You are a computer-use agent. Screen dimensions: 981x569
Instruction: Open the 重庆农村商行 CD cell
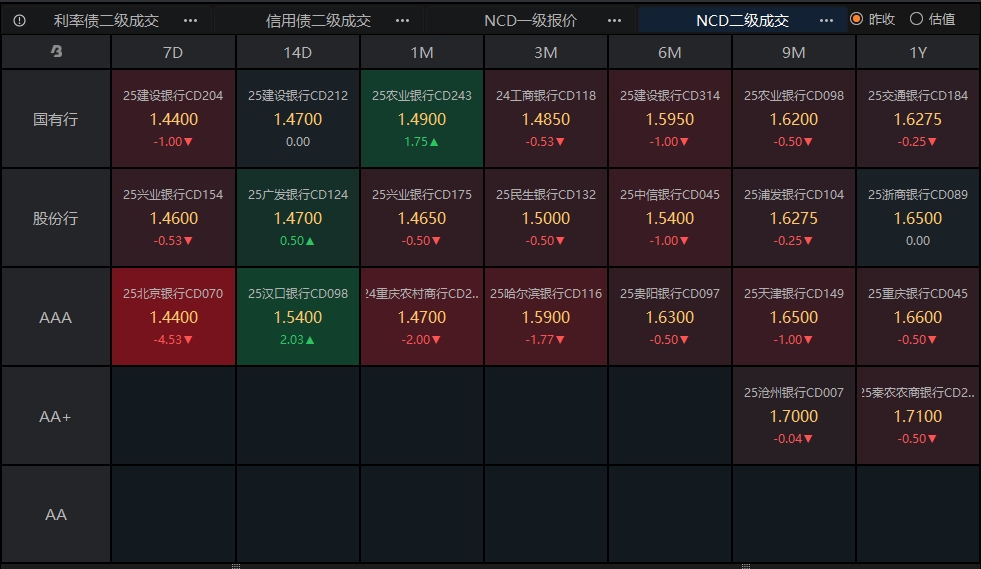click(x=422, y=317)
